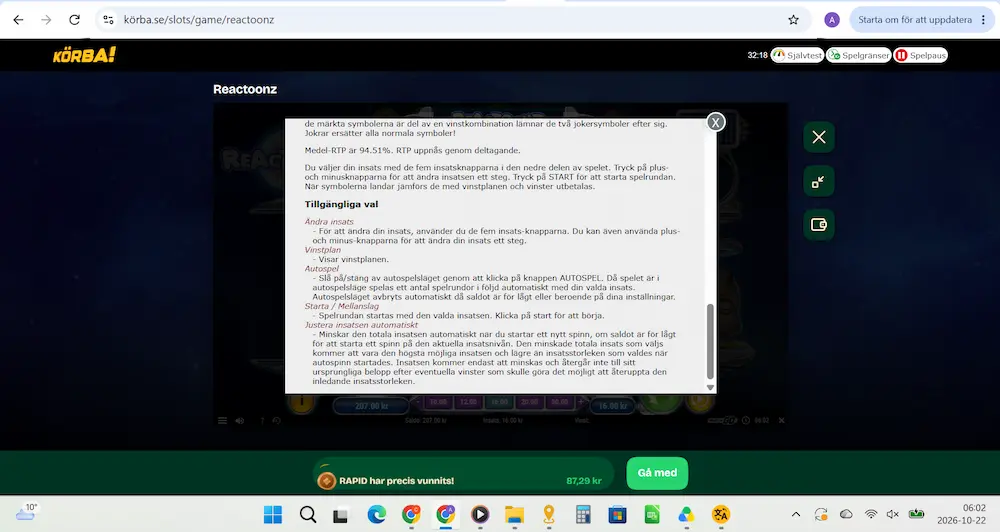Select the 20.00 bet button
This screenshot has height=532, width=1000.
529,402
